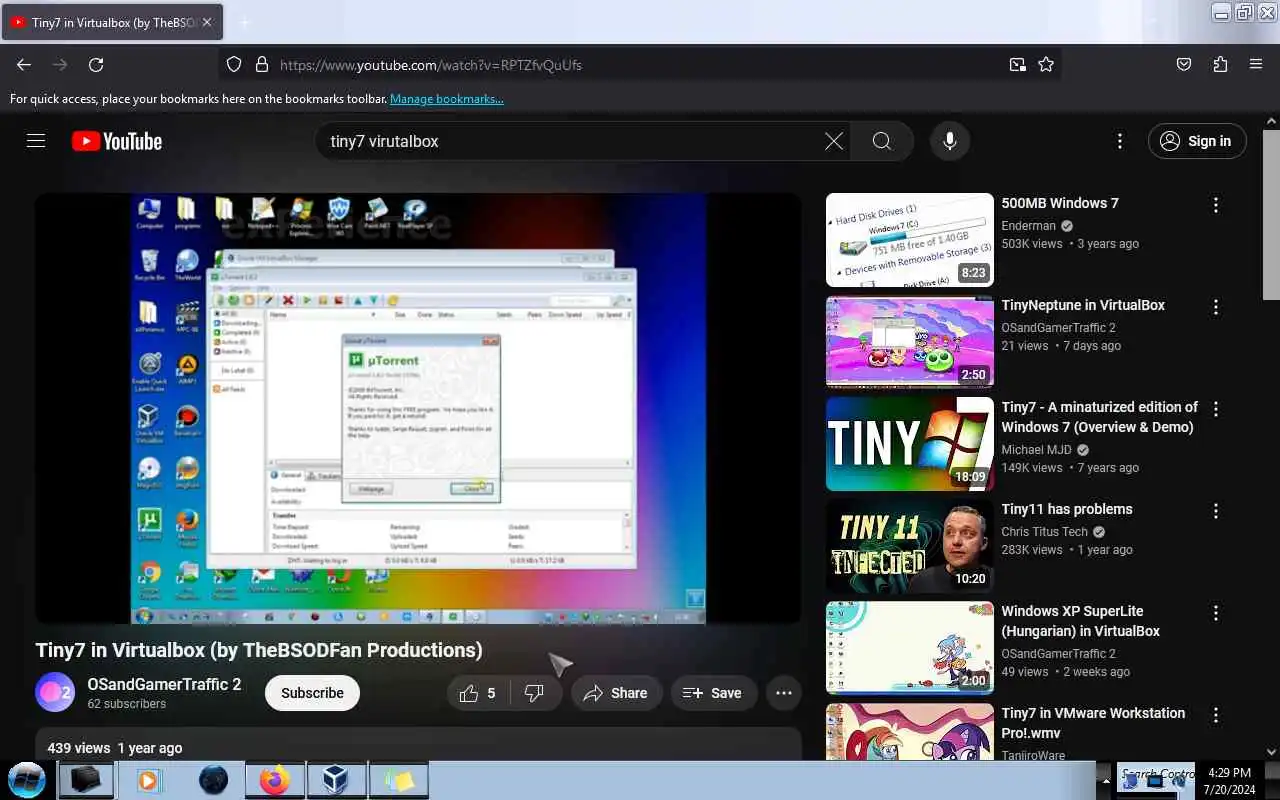Screen dimensions: 1280x800
Task: Open the YouTube guide menu
Action: [x=36, y=141]
